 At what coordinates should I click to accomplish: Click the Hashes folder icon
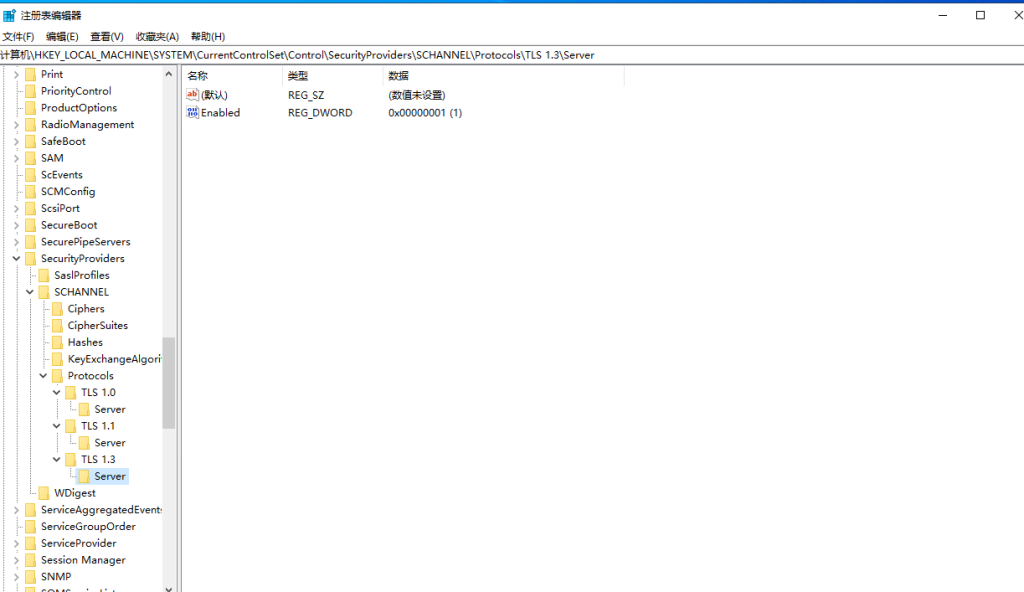point(57,342)
